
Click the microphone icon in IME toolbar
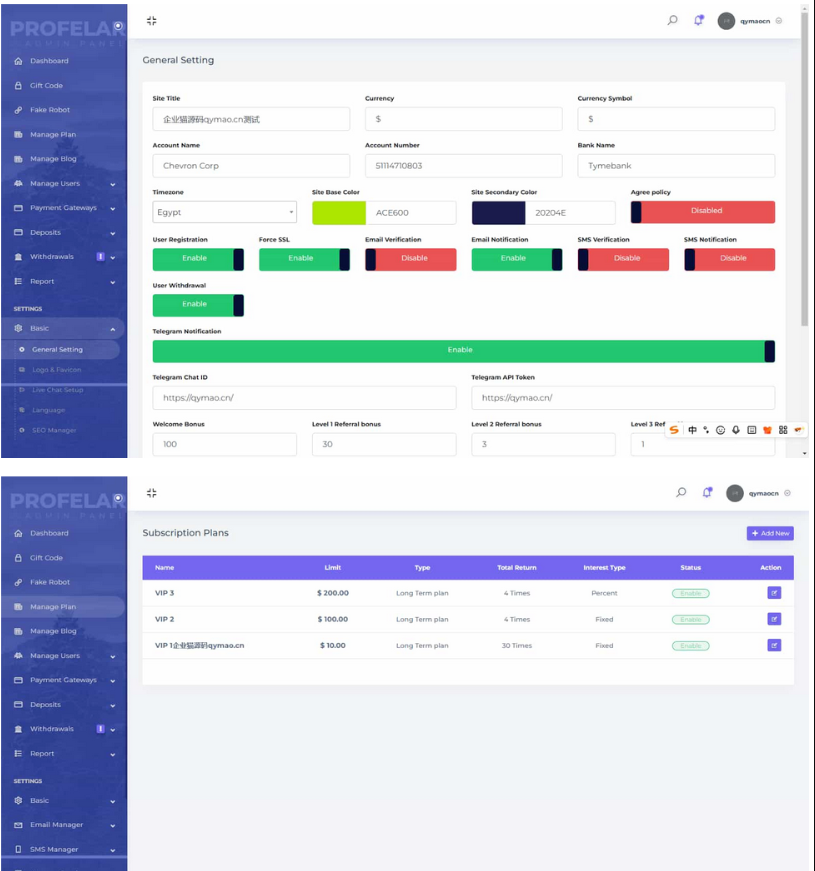point(736,430)
